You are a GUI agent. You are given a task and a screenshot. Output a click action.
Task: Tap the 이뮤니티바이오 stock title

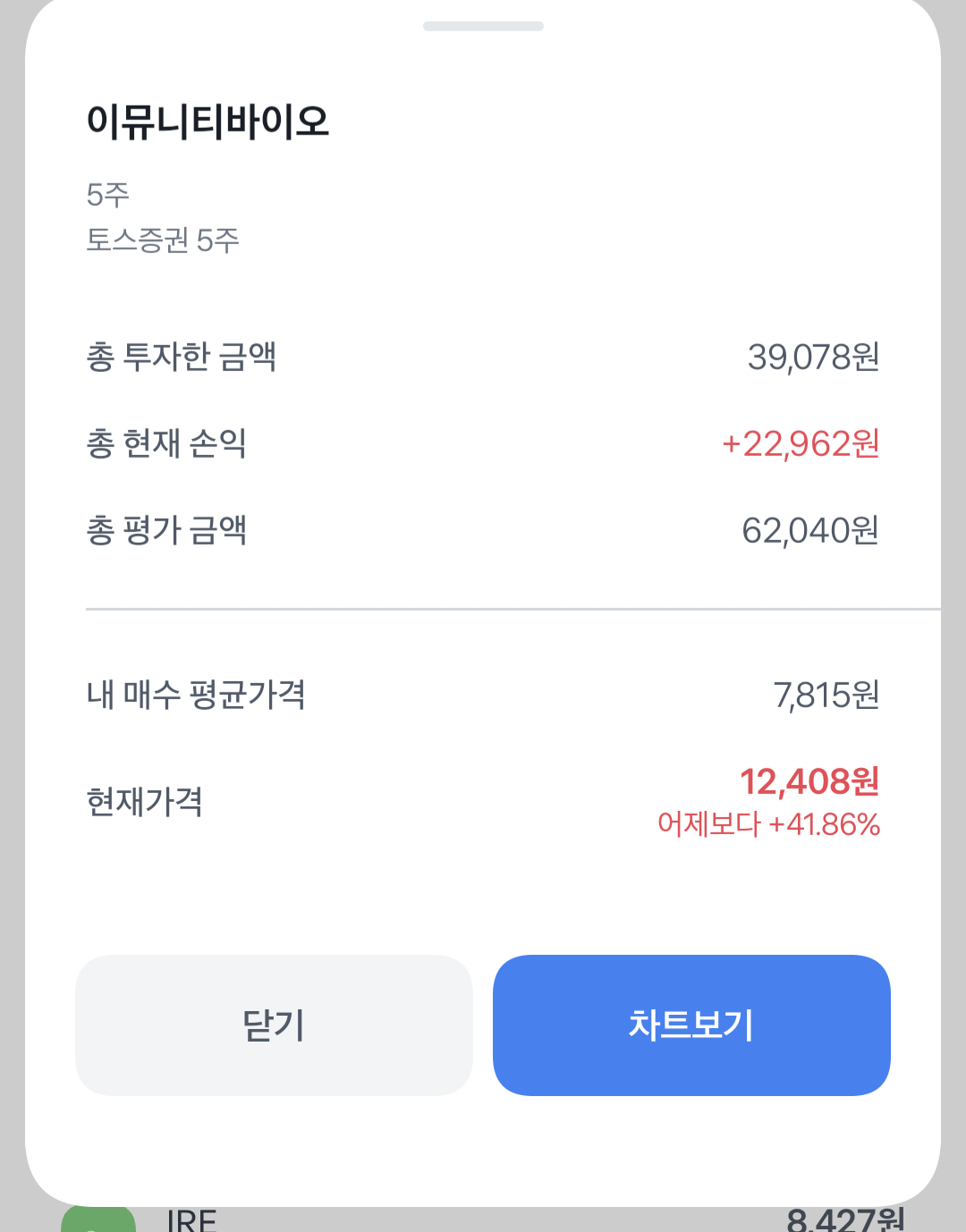click(x=208, y=122)
